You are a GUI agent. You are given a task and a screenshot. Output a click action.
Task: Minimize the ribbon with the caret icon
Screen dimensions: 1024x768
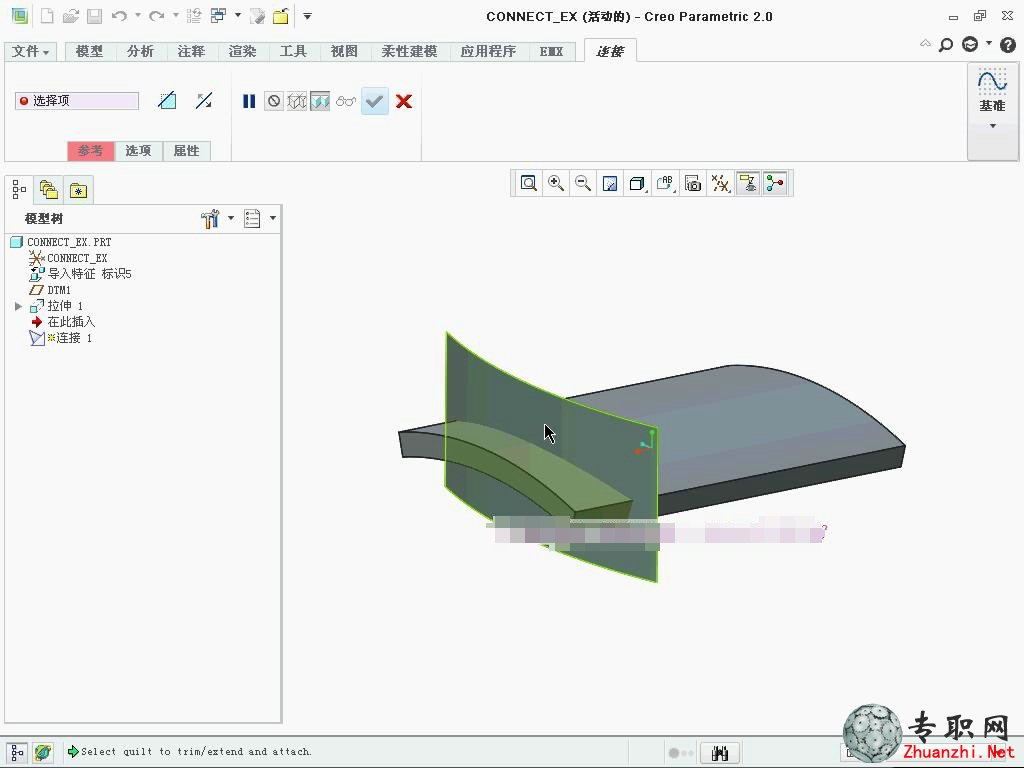(925, 44)
